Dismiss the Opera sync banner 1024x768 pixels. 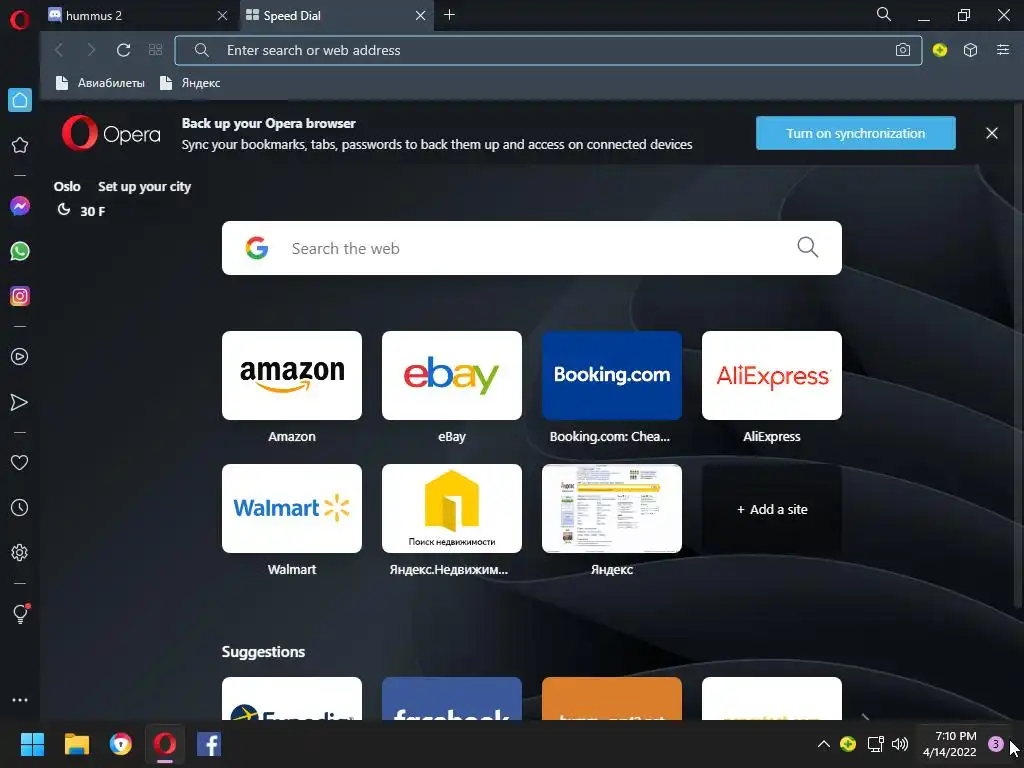pos(991,133)
